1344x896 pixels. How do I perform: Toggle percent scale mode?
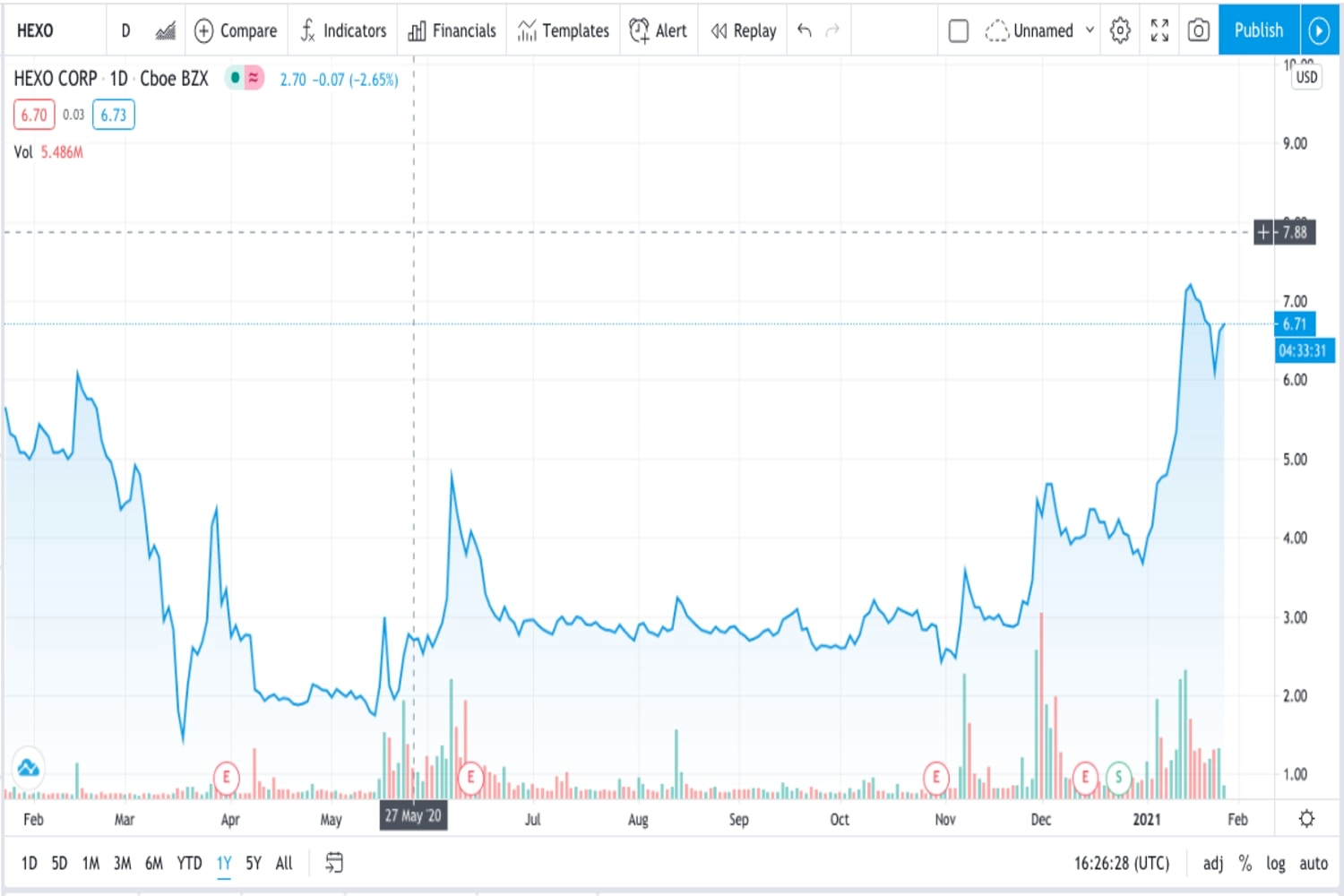1245,863
